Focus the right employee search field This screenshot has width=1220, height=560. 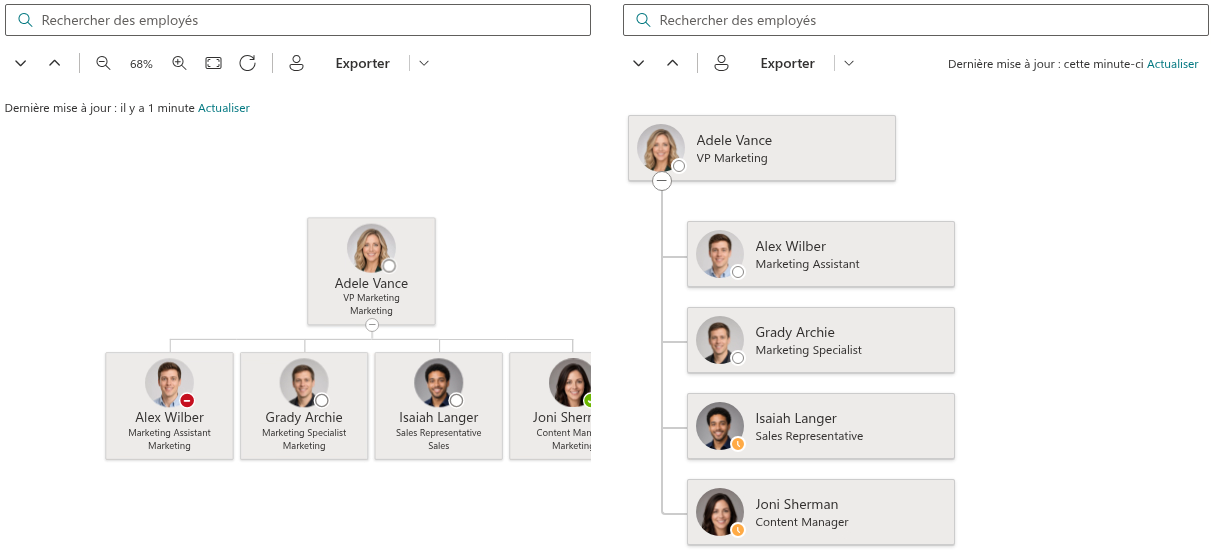coord(916,20)
